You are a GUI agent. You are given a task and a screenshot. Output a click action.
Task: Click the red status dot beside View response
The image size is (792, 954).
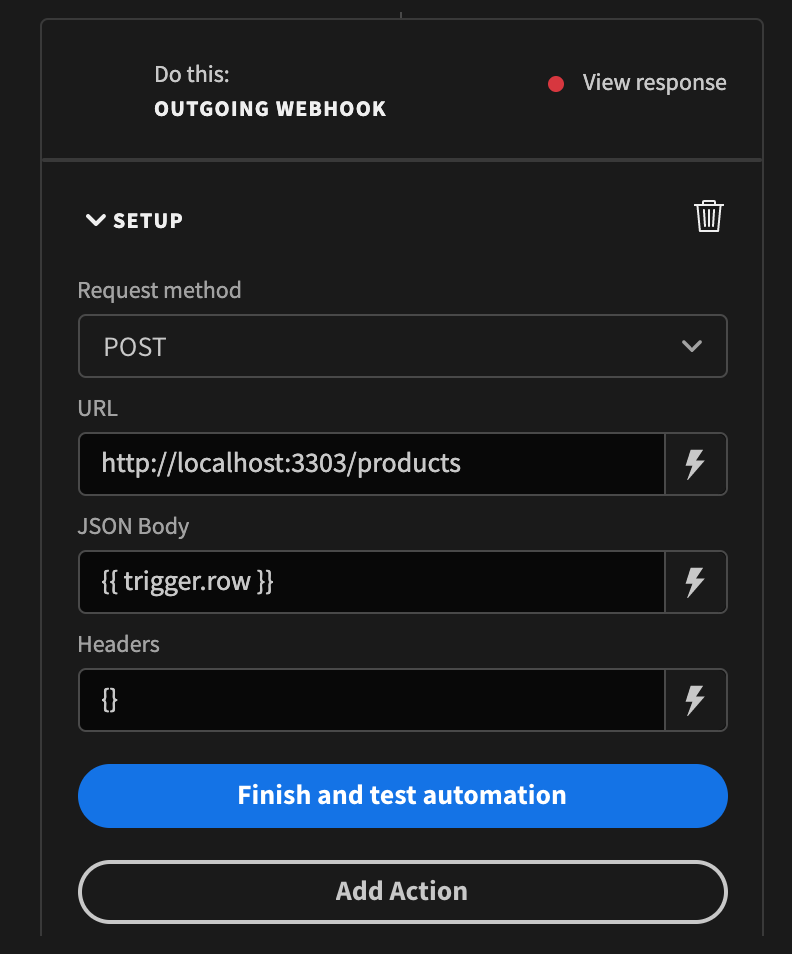point(556,83)
